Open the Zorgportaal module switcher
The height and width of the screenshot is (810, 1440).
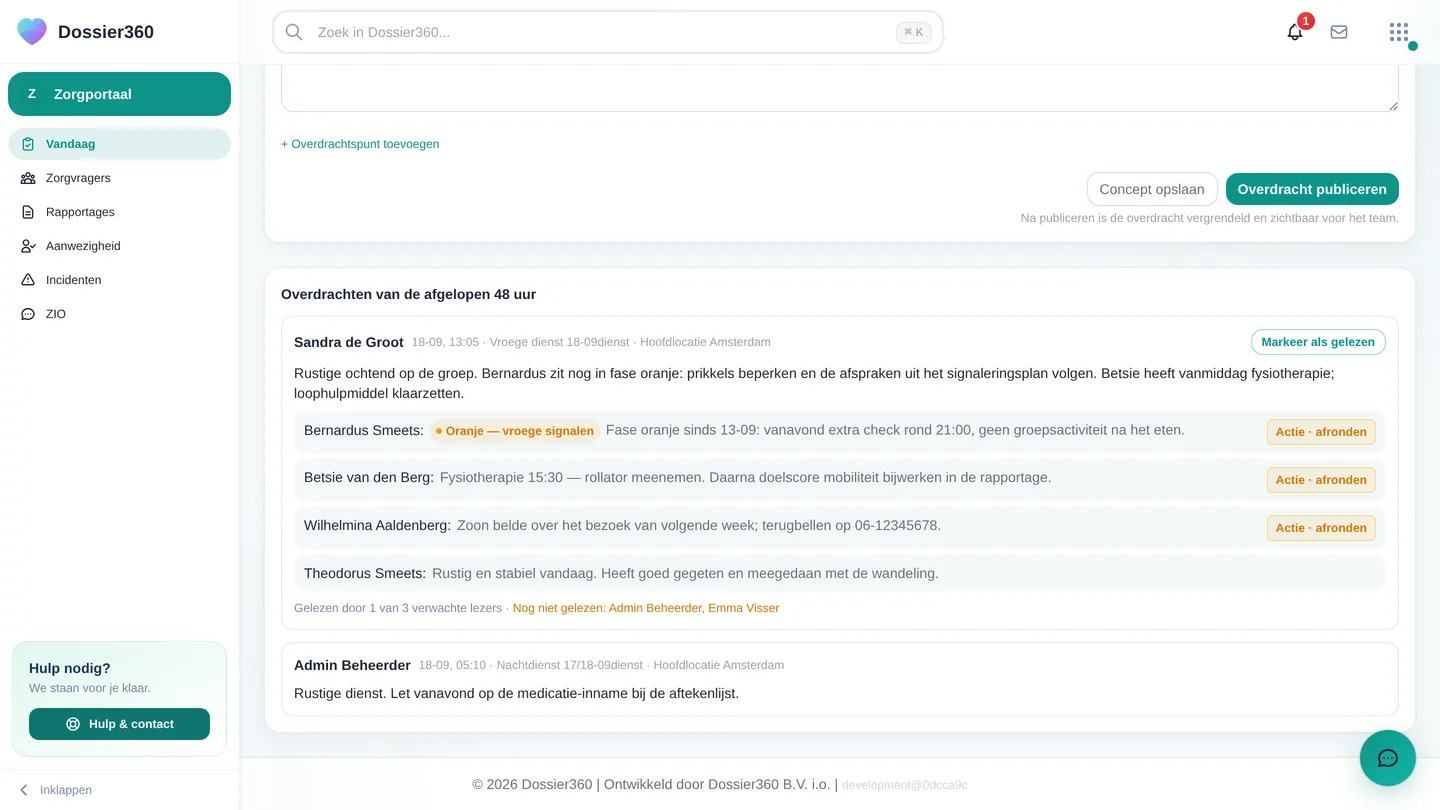(x=119, y=94)
